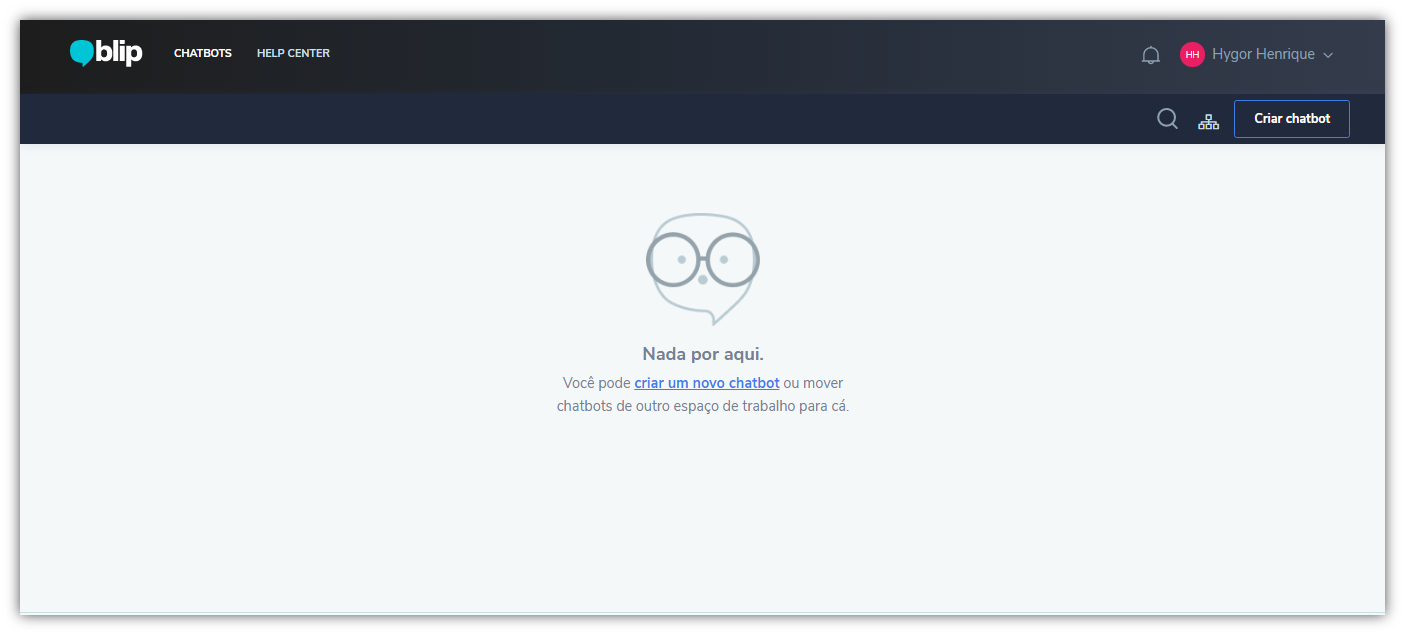
Task: Open the Hygor Henrique account menu
Action: (1257, 55)
